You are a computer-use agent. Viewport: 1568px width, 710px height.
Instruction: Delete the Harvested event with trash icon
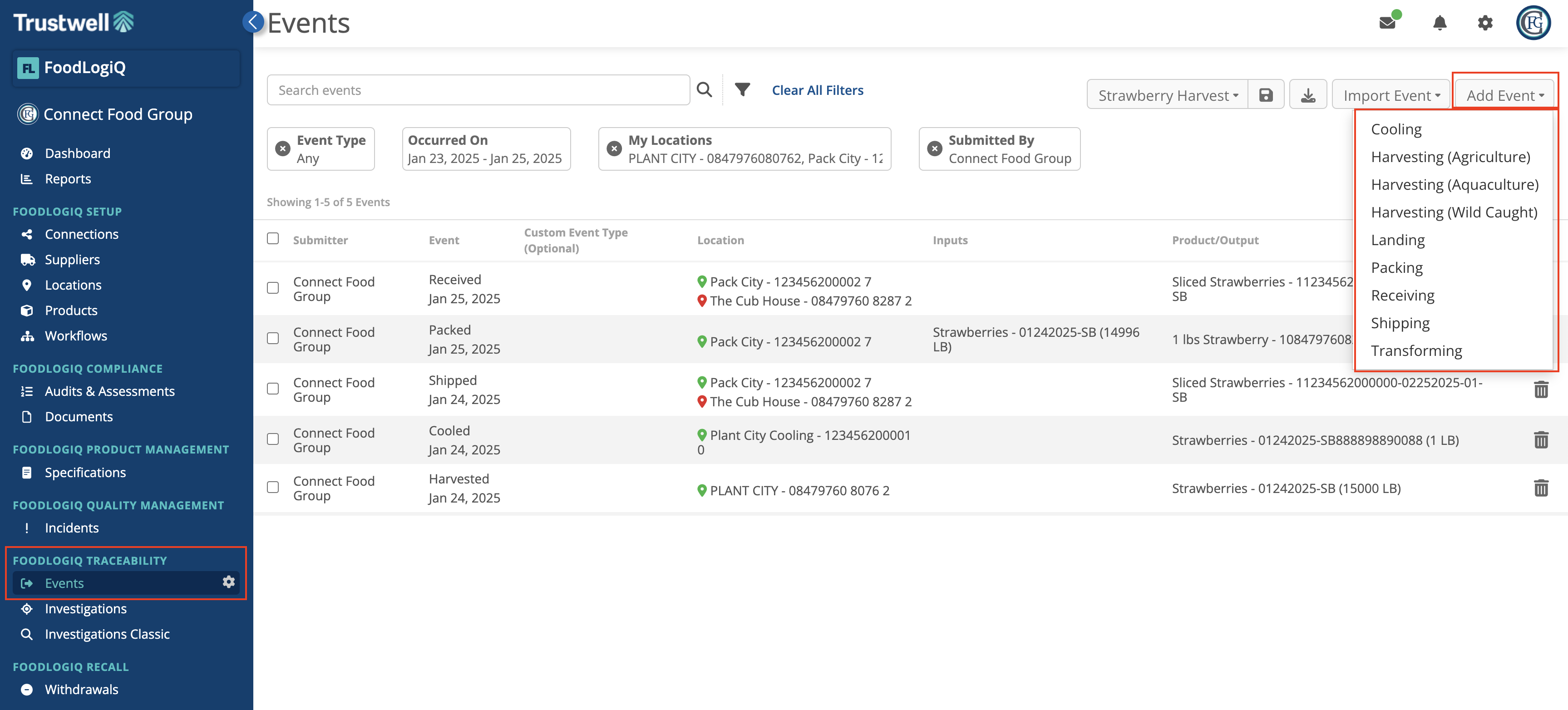(x=1541, y=488)
